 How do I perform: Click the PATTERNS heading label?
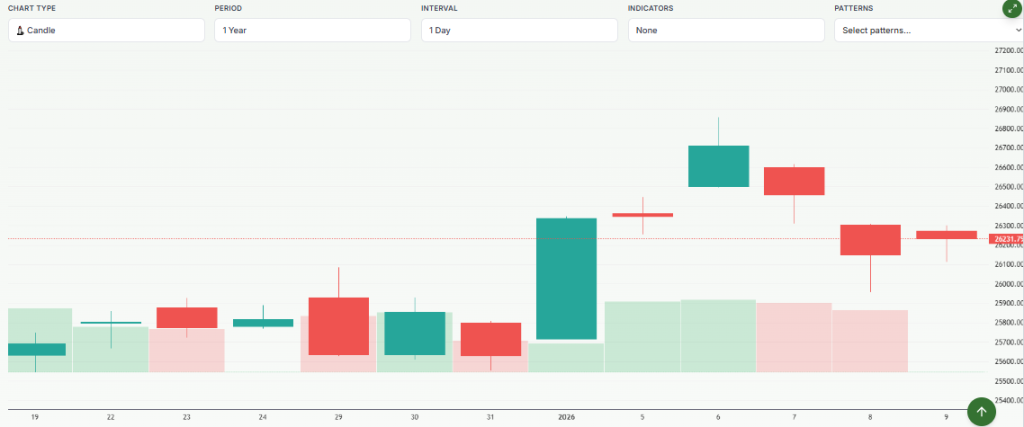[x=854, y=8]
